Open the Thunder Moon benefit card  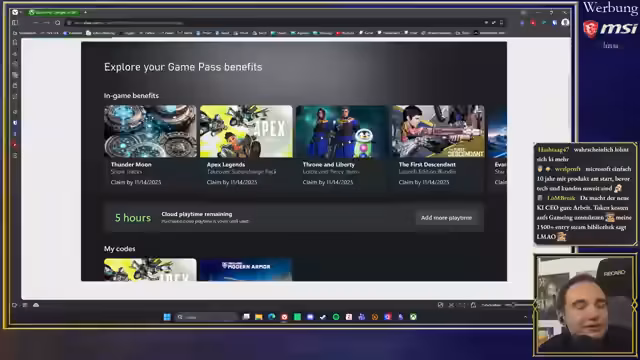coord(150,147)
